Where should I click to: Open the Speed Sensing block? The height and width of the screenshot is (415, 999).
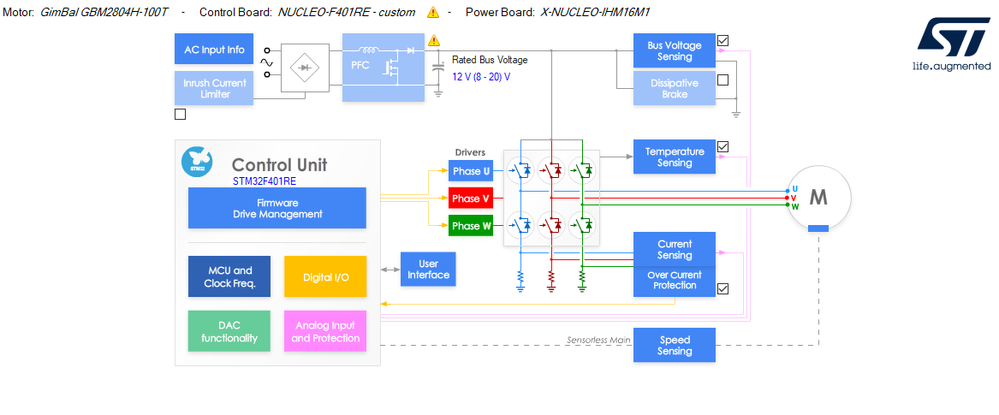[674, 346]
